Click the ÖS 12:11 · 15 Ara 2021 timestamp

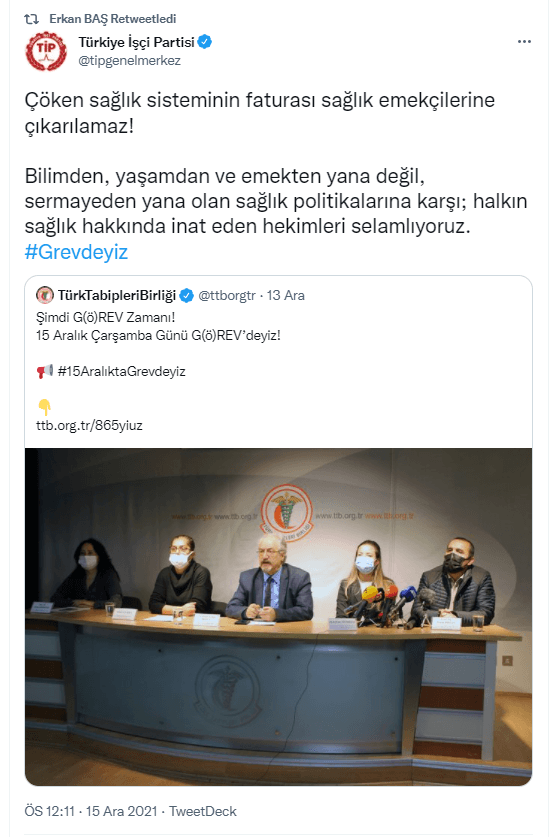[91, 811]
